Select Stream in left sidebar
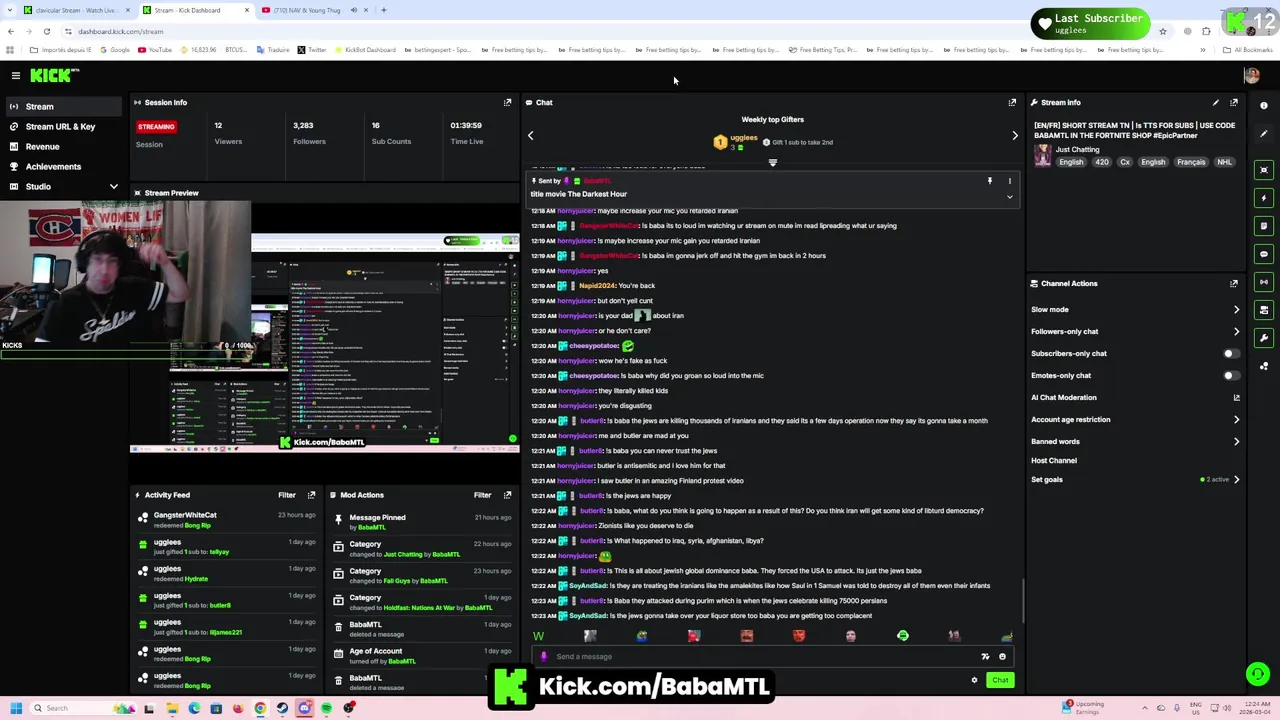1280x720 pixels. (x=65, y=106)
